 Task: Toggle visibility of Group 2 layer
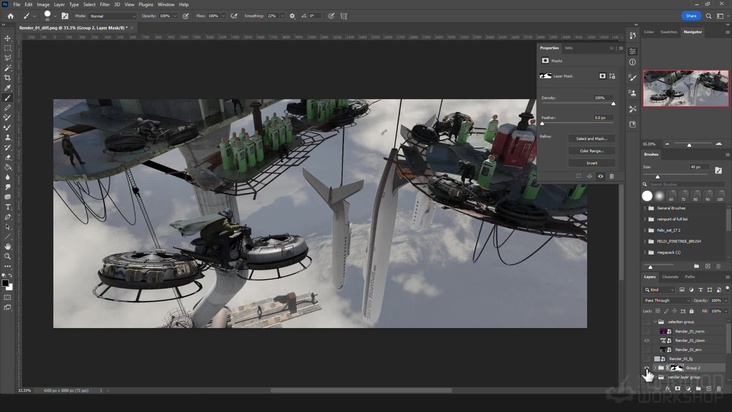click(x=647, y=368)
